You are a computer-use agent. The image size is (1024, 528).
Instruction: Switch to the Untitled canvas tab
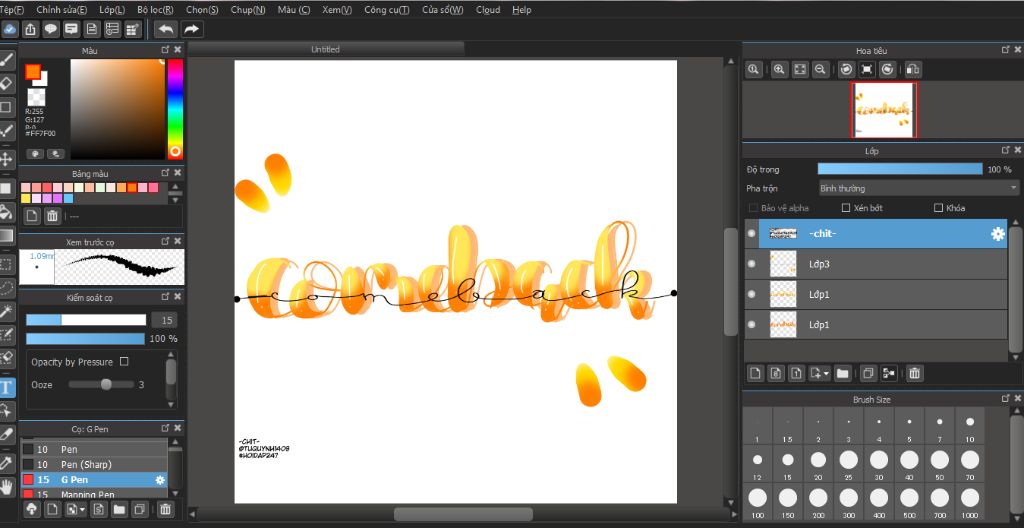pyautogui.click(x=325, y=49)
